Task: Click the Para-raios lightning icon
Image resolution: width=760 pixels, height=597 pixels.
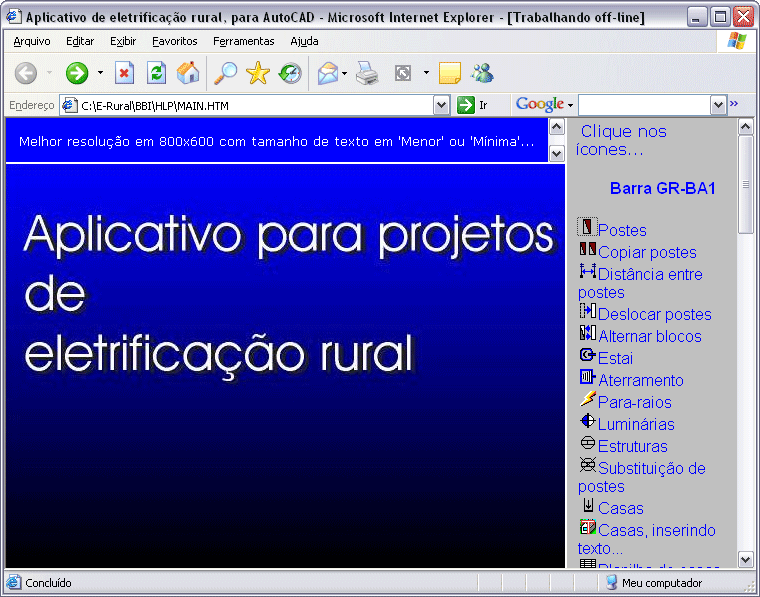Action: (587, 399)
